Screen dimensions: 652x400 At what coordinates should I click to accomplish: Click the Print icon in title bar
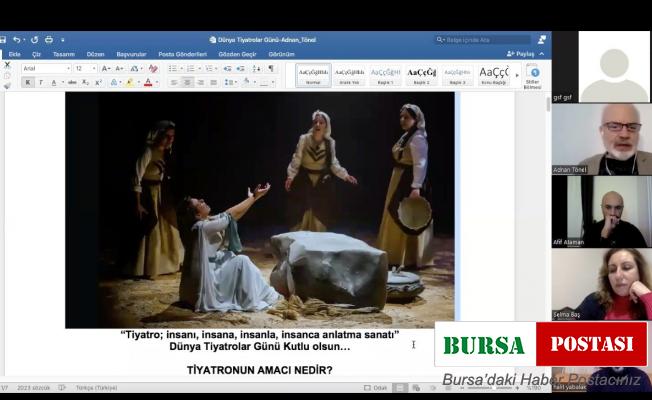49,40
